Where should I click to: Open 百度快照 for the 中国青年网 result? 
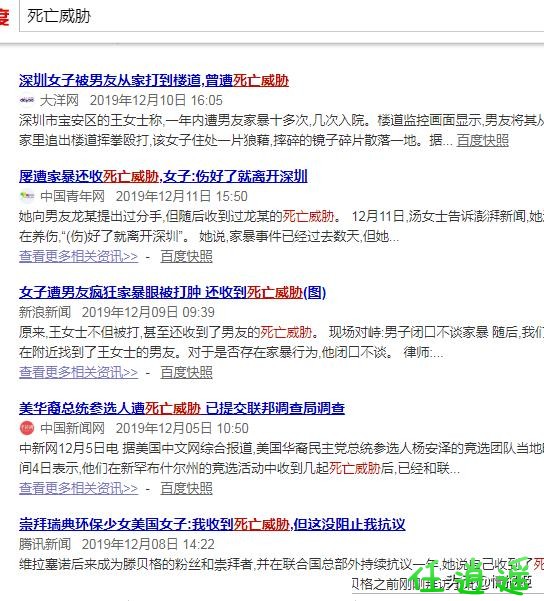tap(186, 256)
